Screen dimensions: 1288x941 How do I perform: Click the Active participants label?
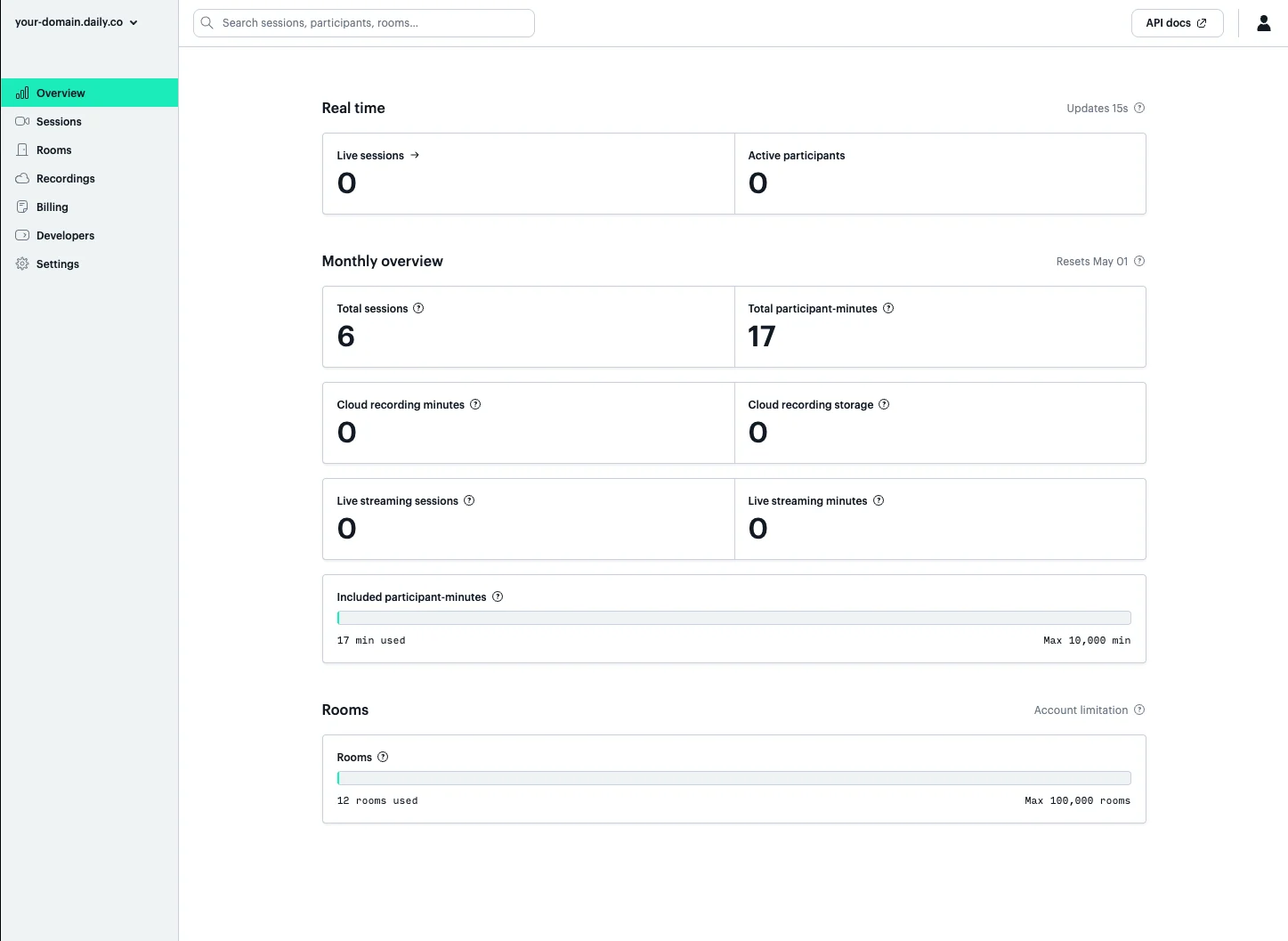(797, 155)
